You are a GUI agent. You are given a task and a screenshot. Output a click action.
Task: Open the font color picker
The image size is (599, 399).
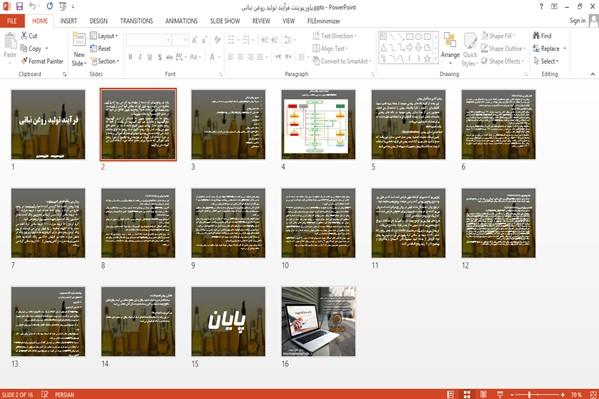(x=214, y=57)
